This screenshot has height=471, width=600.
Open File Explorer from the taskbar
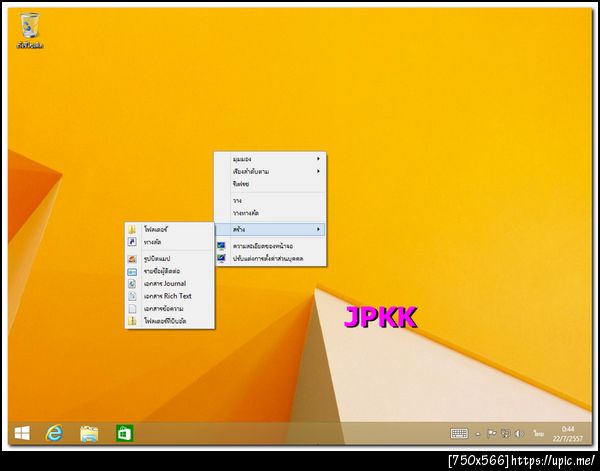click(89, 434)
